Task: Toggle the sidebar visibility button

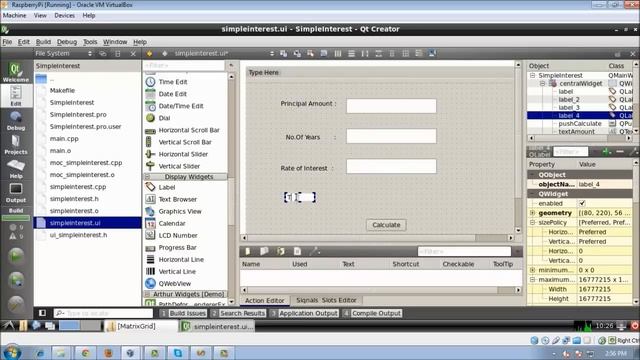Action: [x=42, y=313]
